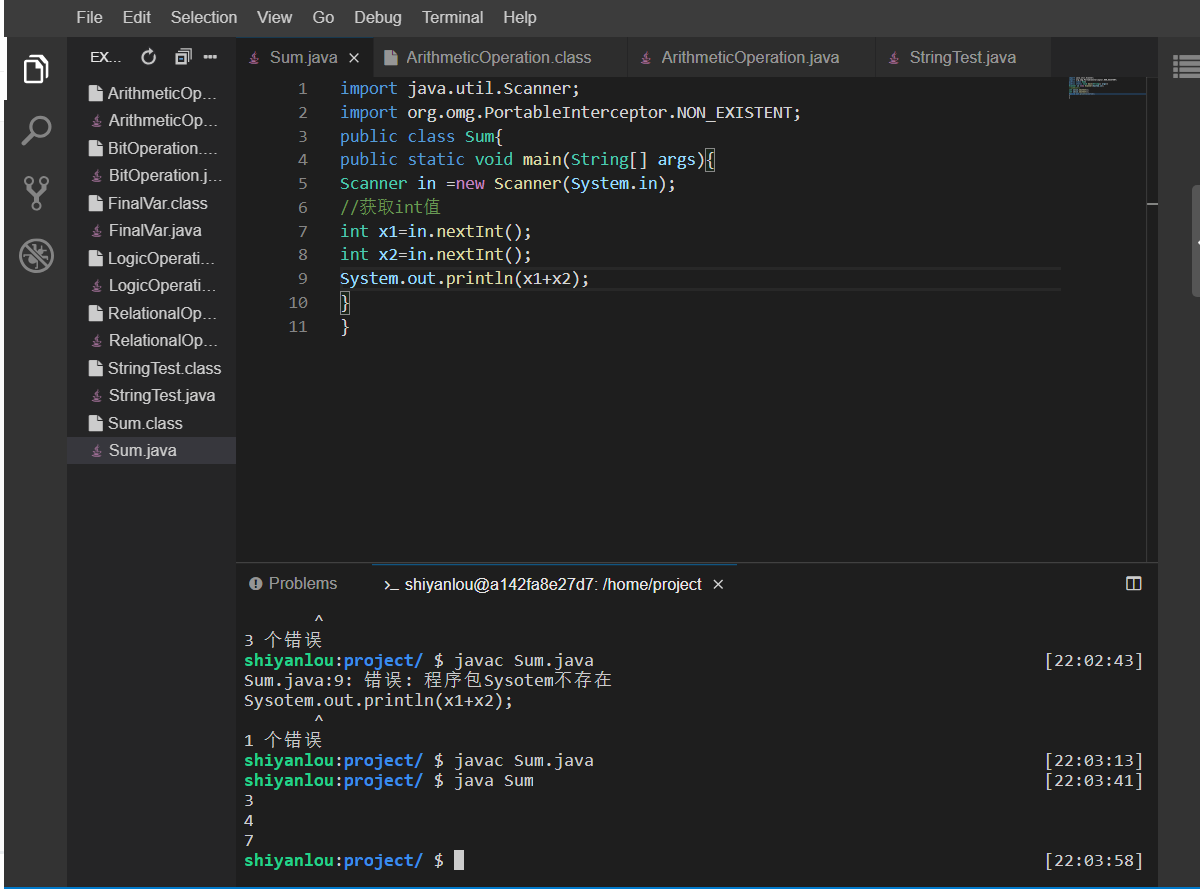Open FinalVar.java in the file explorer

point(155,230)
